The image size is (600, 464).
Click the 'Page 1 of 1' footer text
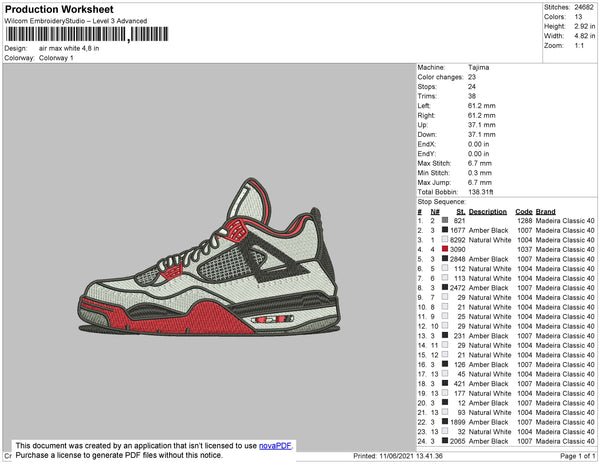pos(578,456)
